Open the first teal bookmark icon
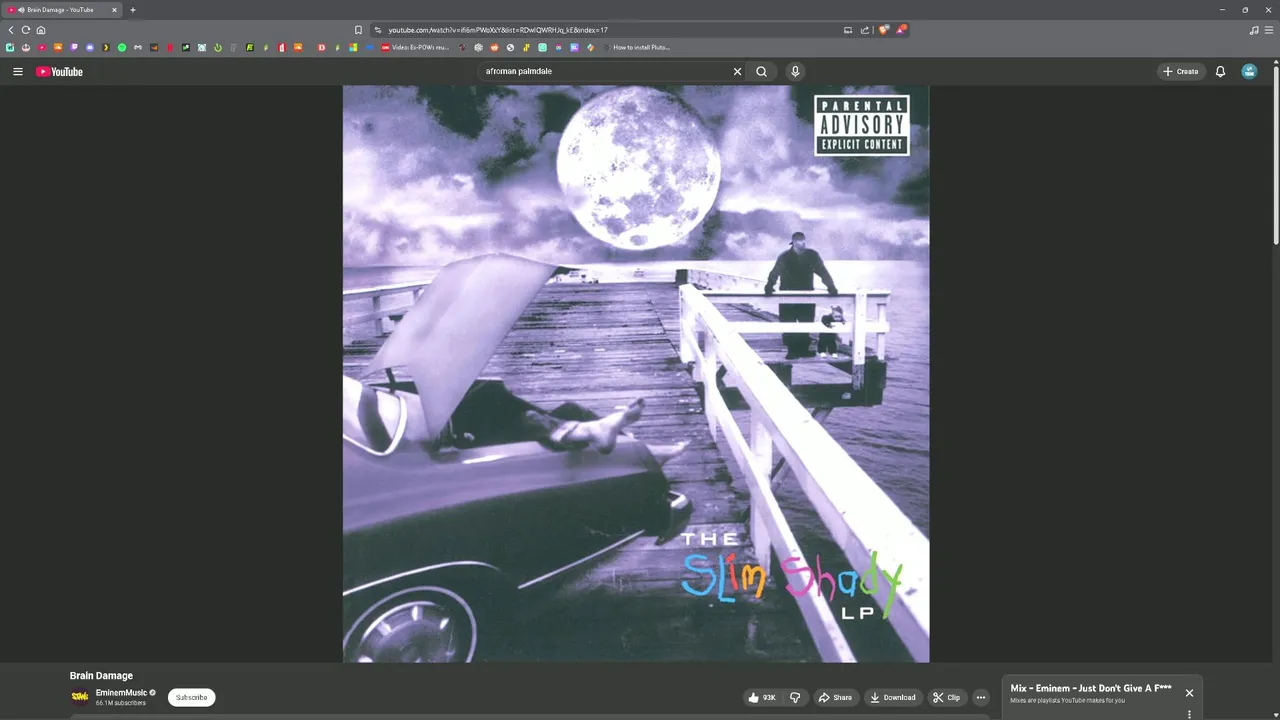This screenshot has height=720, width=1280. click(x=10, y=47)
